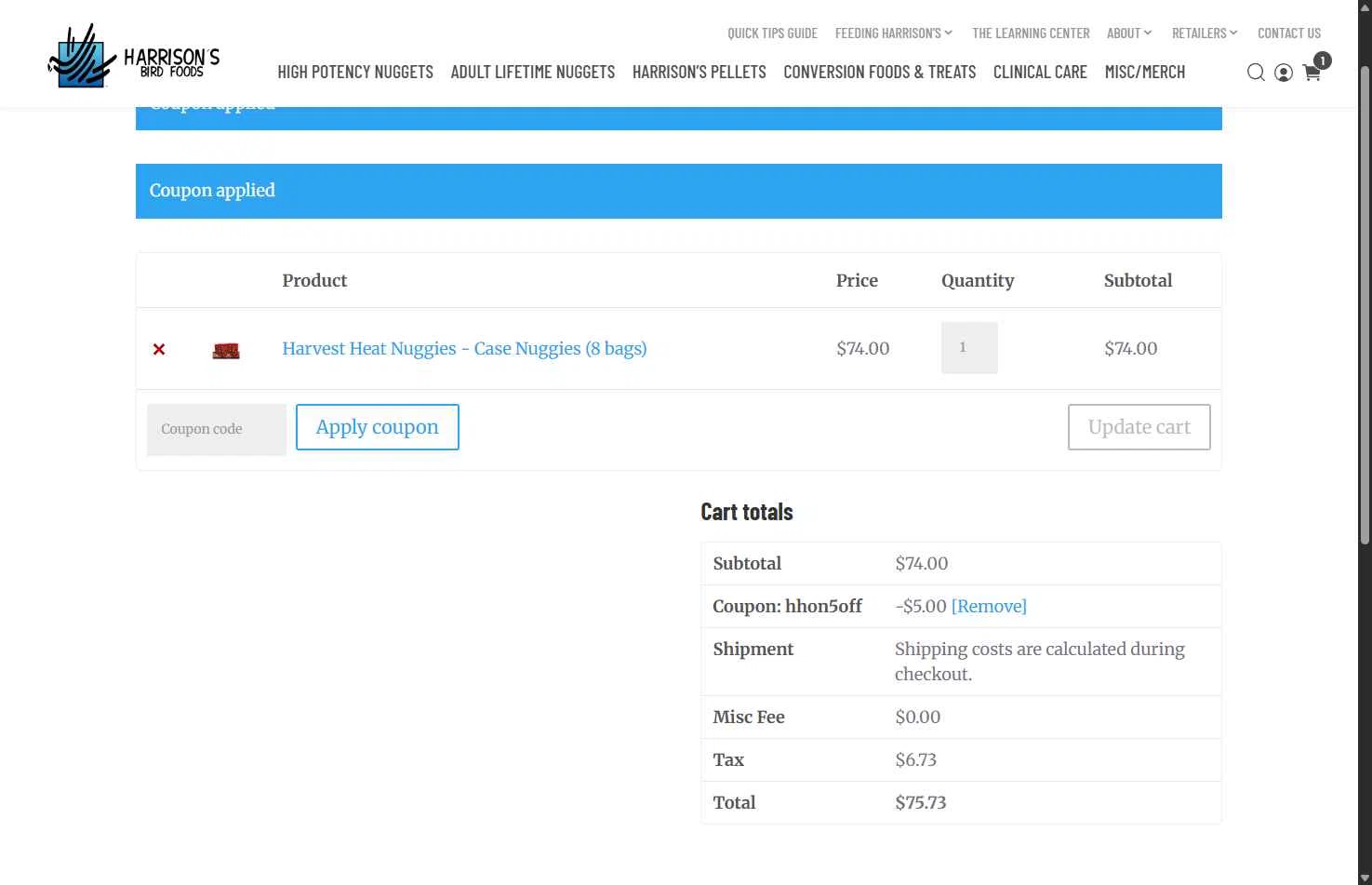Image resolution: width=1372 pixels, height=885 pixels.
Task: Open Harvest Heat Nuggies product thumbnail
Action: coord(226,350)
